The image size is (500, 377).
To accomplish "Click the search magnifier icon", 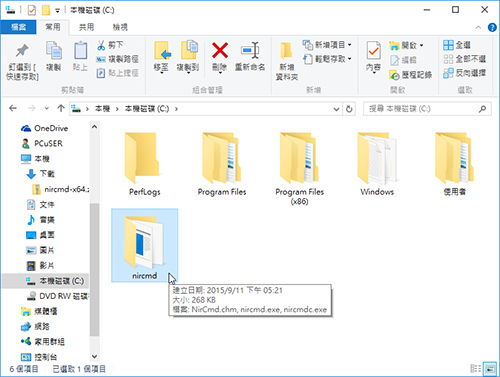I will point(482,109).
